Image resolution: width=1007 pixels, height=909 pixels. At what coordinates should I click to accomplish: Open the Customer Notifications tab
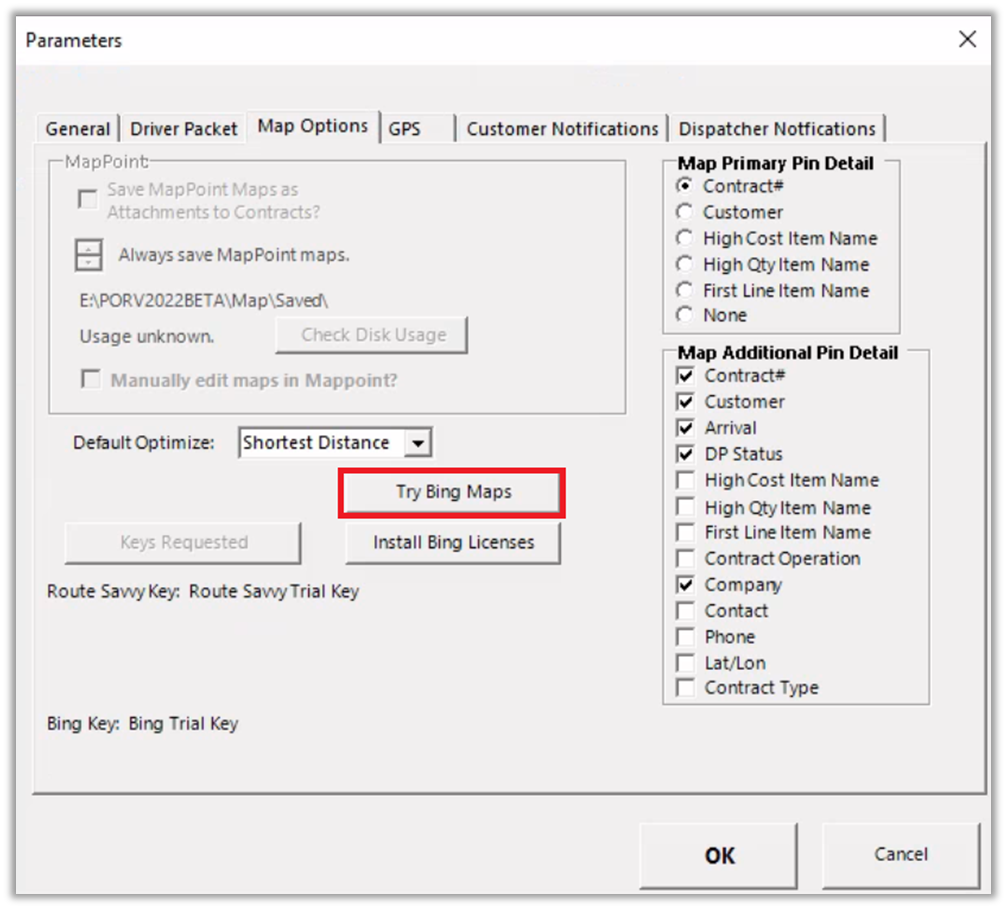click(x=562, y=129)
